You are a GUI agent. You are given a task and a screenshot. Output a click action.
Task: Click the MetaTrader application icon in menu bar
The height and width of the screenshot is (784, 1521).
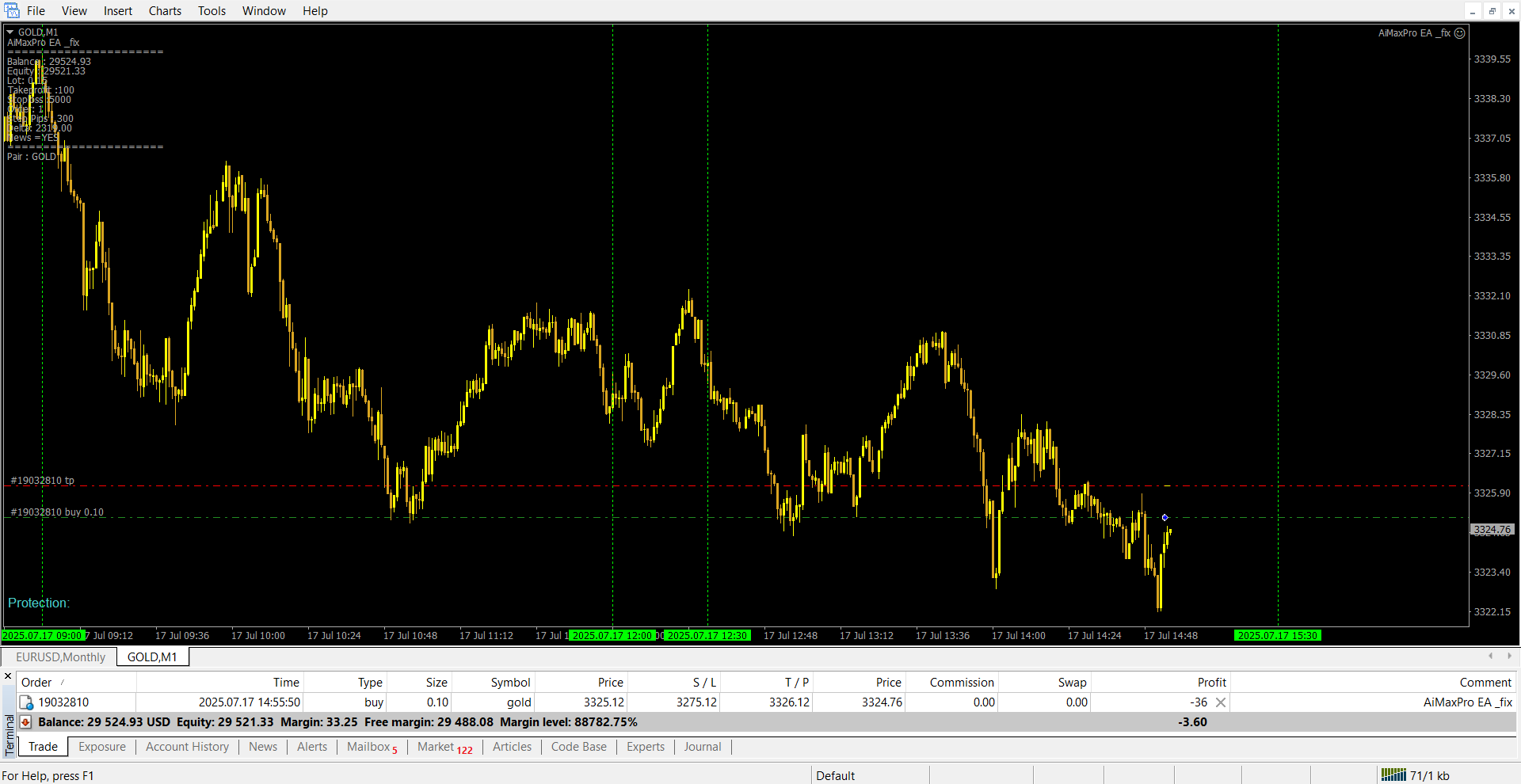tap(12, 10)
